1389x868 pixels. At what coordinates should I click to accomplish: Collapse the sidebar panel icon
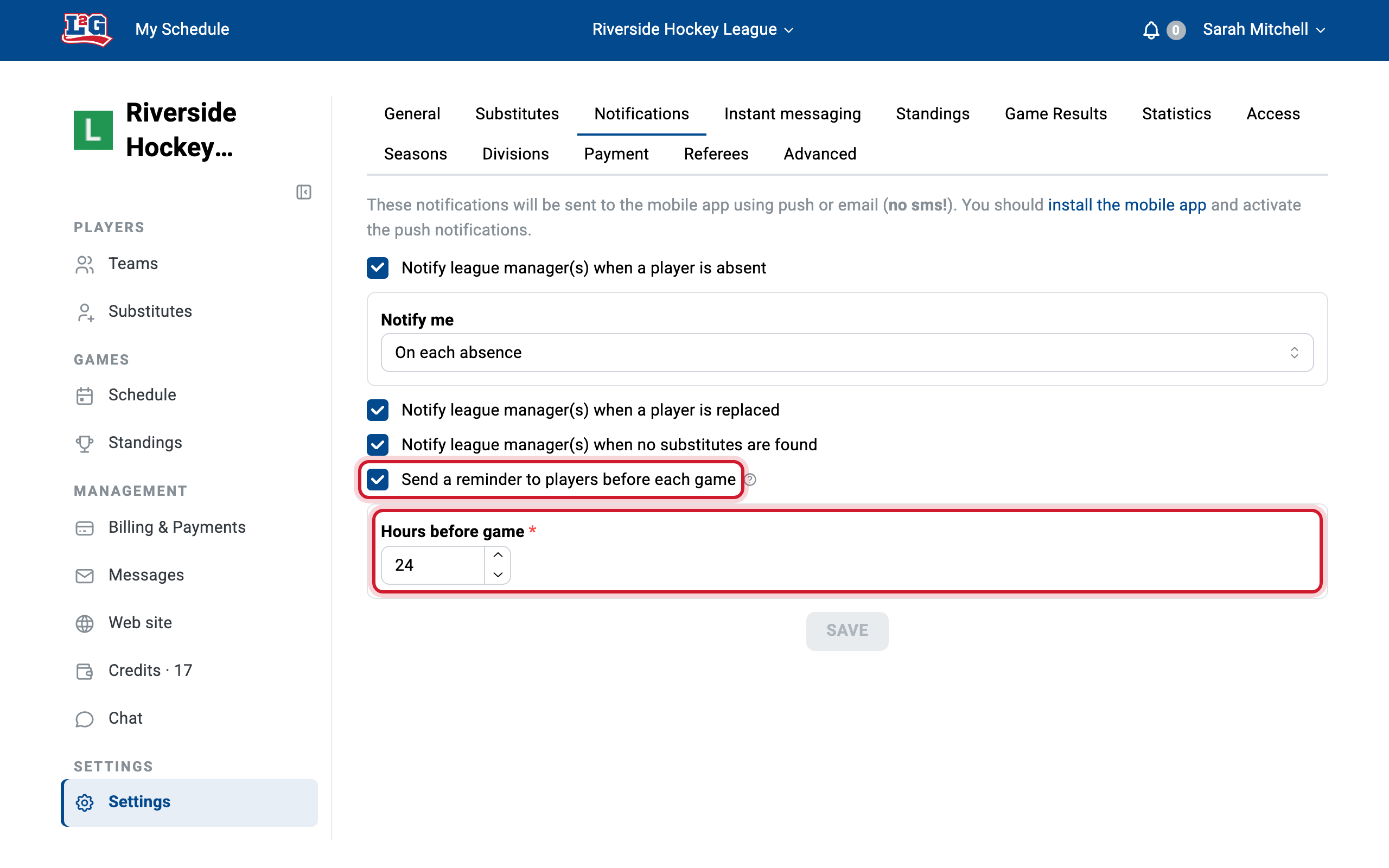pyautogui.click(x=304, y=192)
